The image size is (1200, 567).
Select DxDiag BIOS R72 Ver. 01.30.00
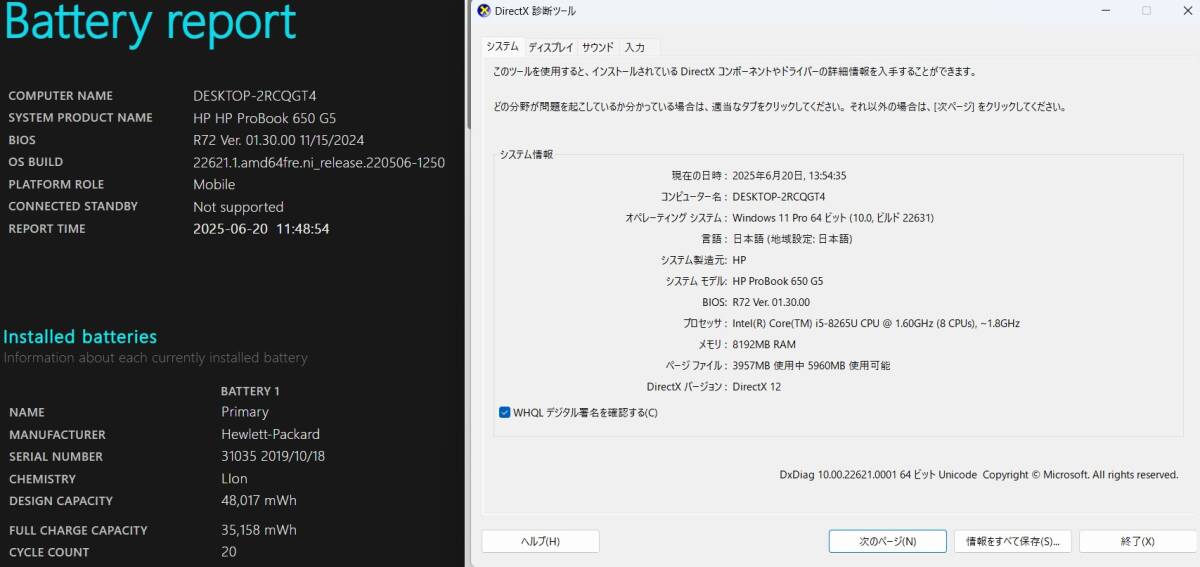[771, 302]
